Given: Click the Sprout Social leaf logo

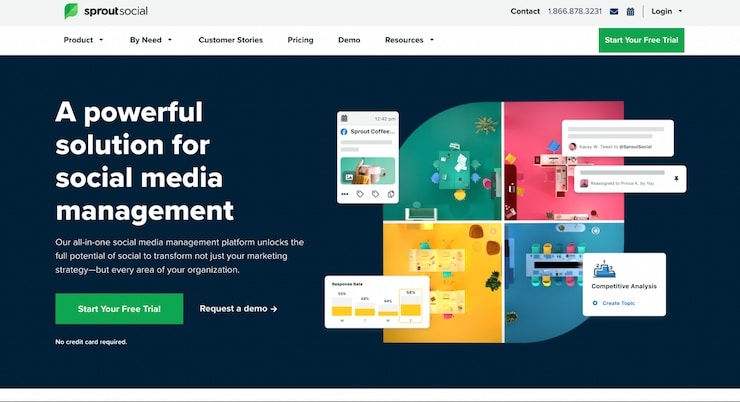Looking at the screenshot, I should click(71, 11).
